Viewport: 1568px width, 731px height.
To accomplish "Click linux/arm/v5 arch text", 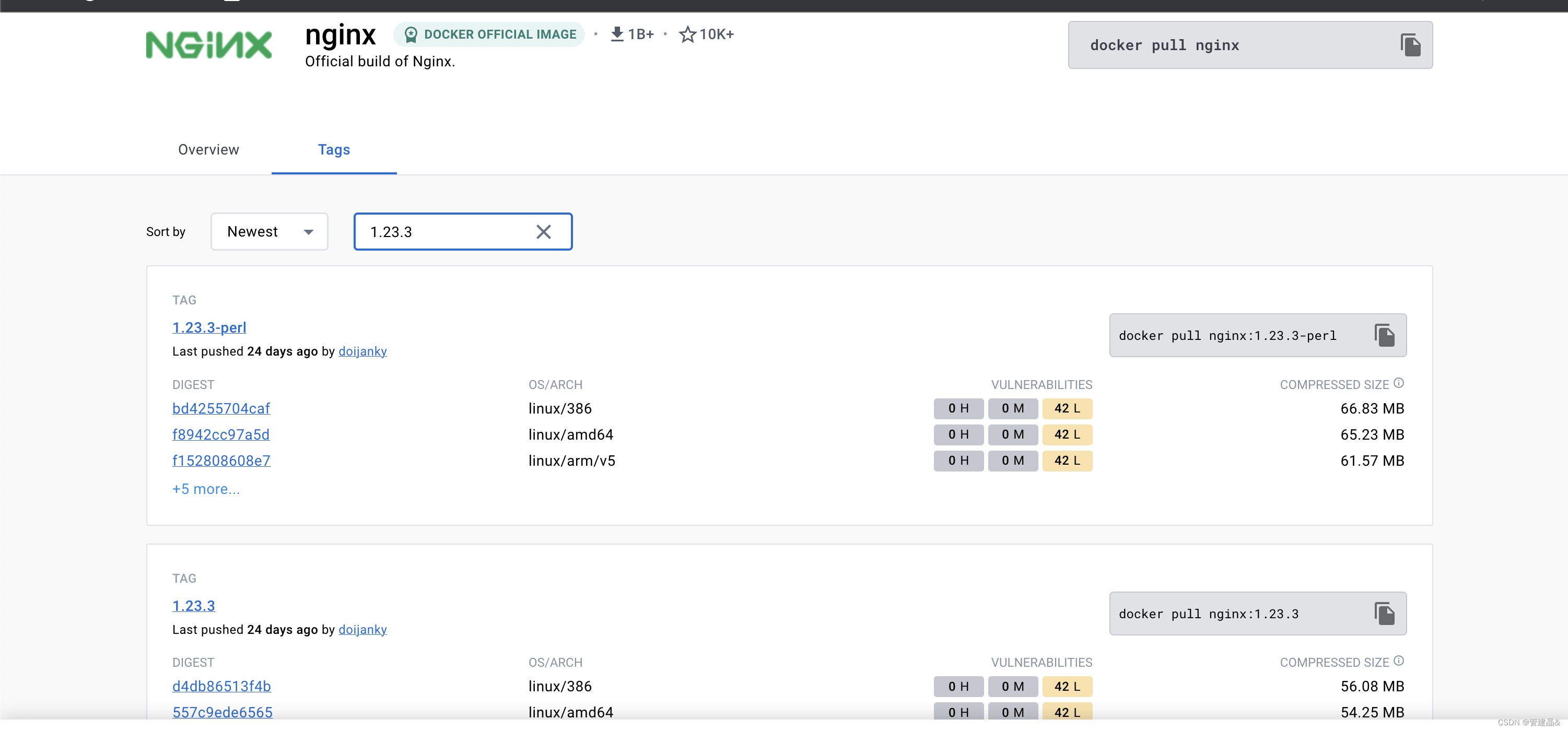I will [571, 461].
